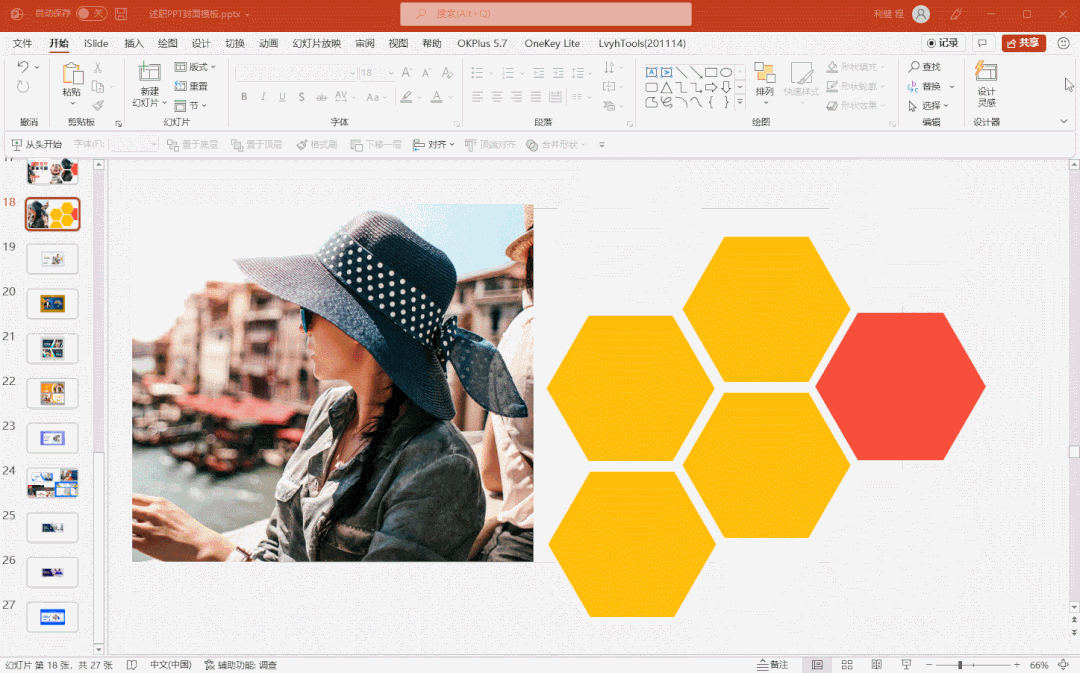This screenshot has height=673, width=1080.
Task: Start slideshow from status bar icon
Action: tap(906, 665)
